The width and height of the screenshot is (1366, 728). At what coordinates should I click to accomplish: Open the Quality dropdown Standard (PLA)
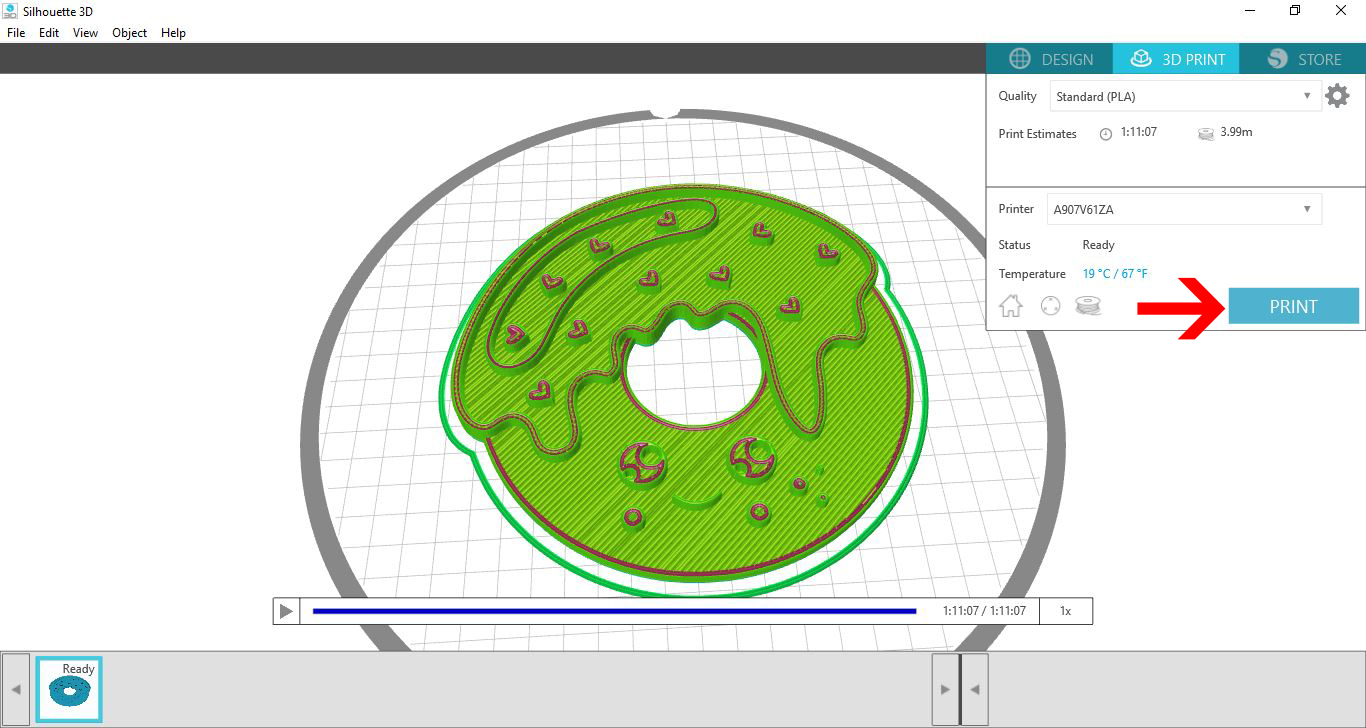[x=1184, y=96]
